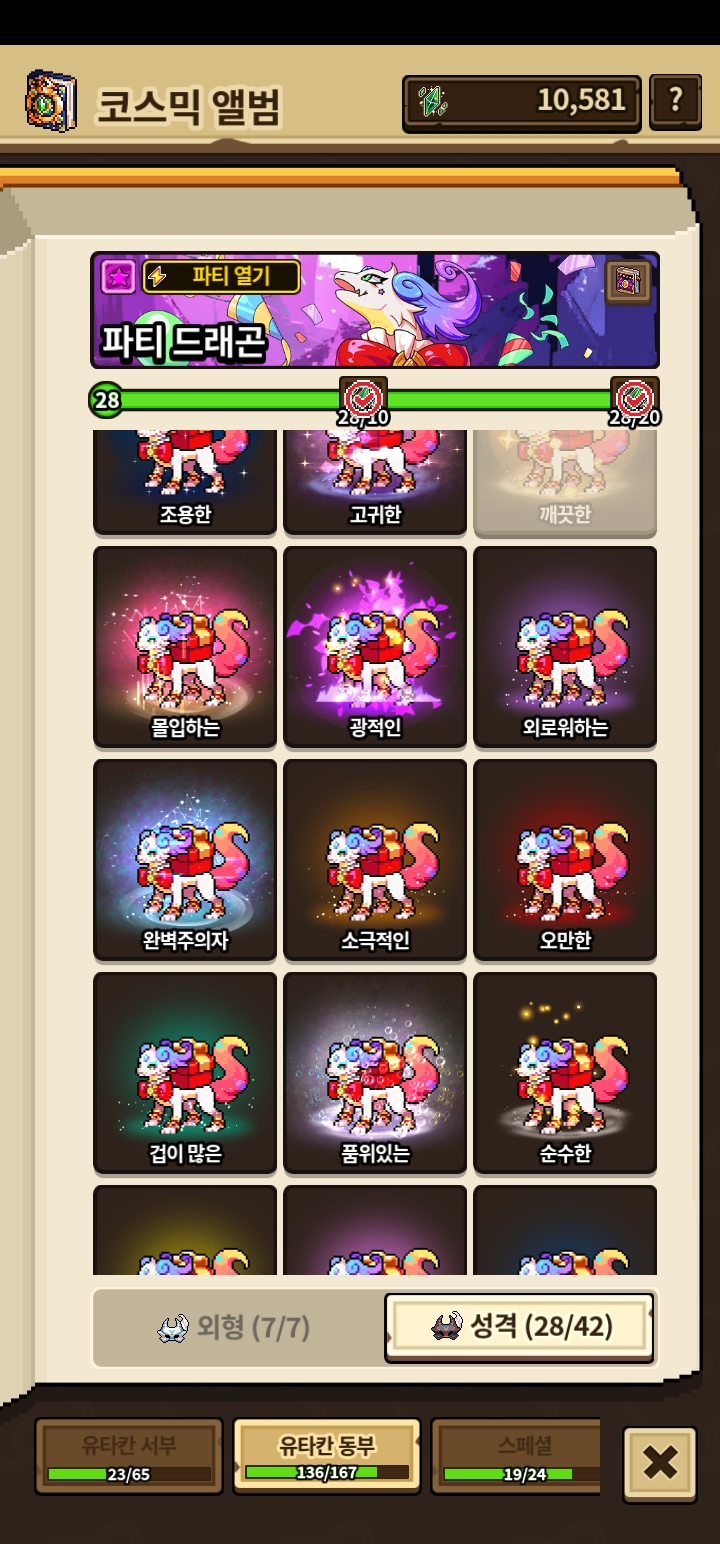Tap the purple star badge on banner
720x1544 pixels.
(119, 277)
